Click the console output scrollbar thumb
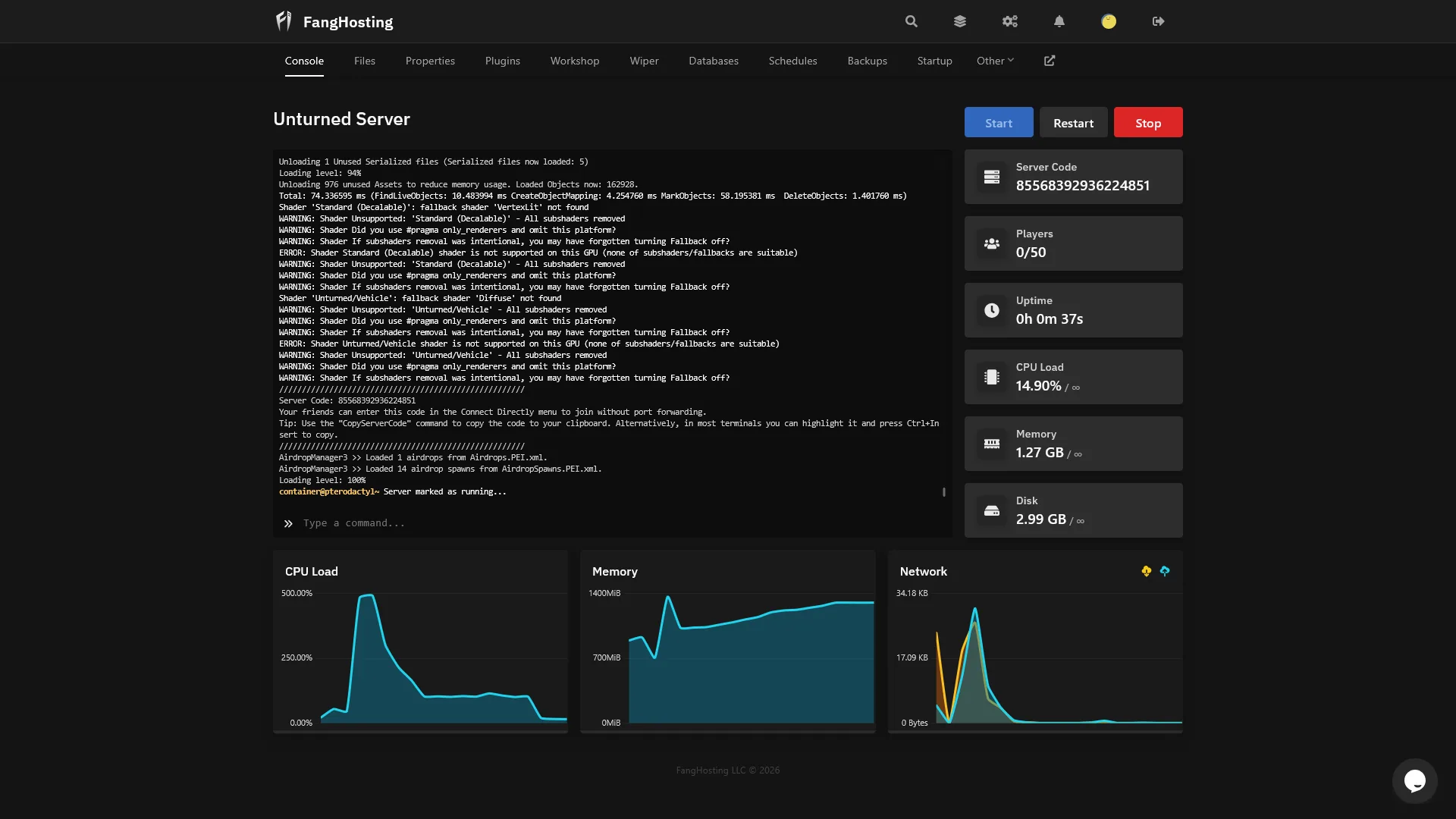 coord(944,492)
